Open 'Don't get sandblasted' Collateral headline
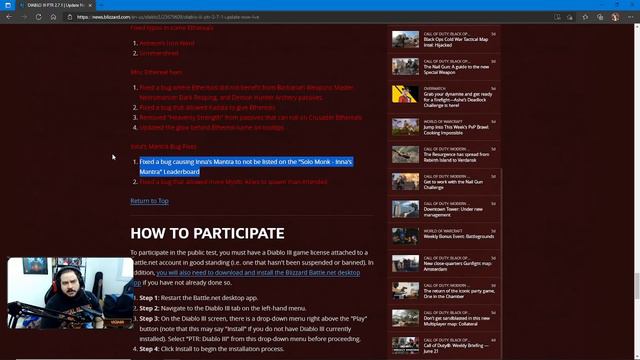 pyautogui.click(x=456, y=321)
